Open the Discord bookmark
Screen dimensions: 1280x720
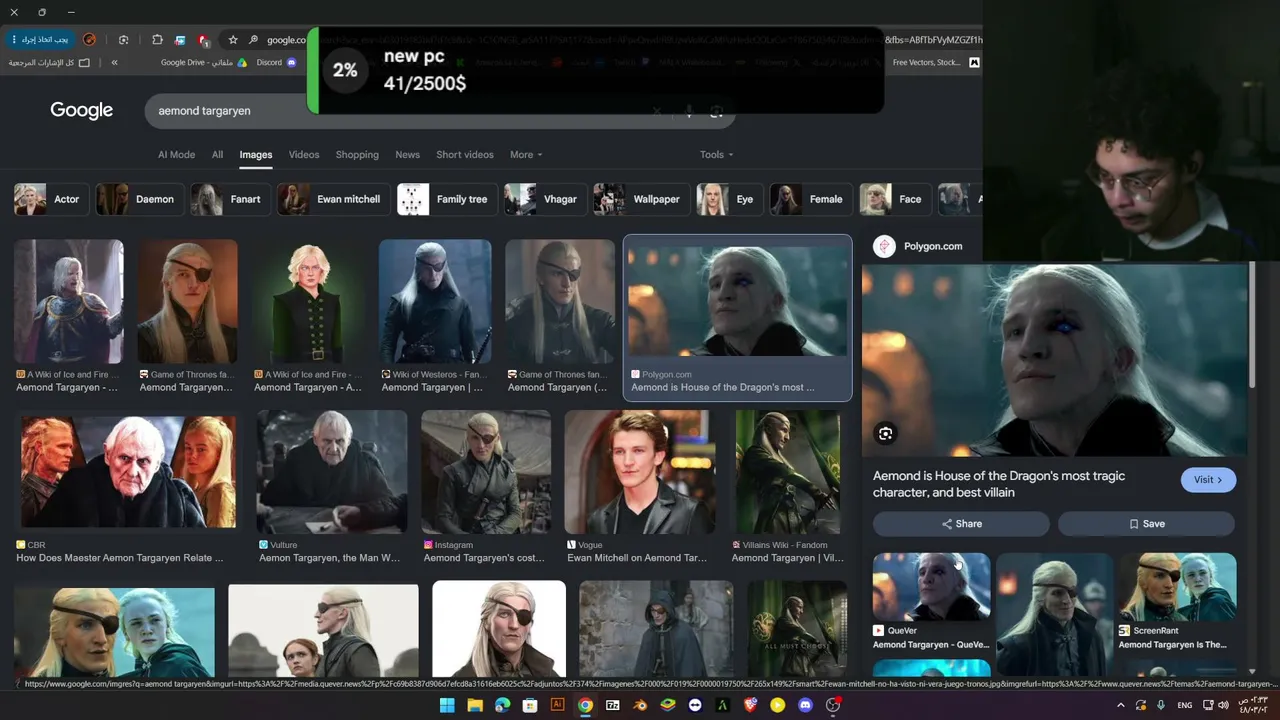coord(276,62)
